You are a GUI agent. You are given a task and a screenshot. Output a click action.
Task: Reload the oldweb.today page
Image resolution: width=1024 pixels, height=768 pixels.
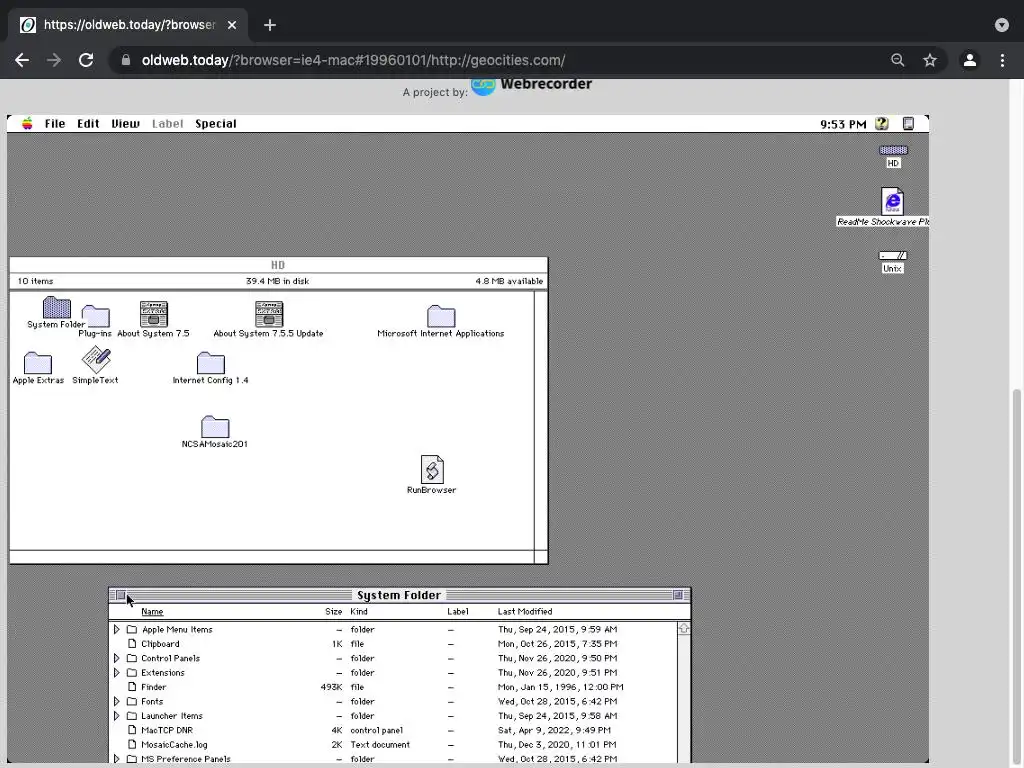click(x=86, y=60)
